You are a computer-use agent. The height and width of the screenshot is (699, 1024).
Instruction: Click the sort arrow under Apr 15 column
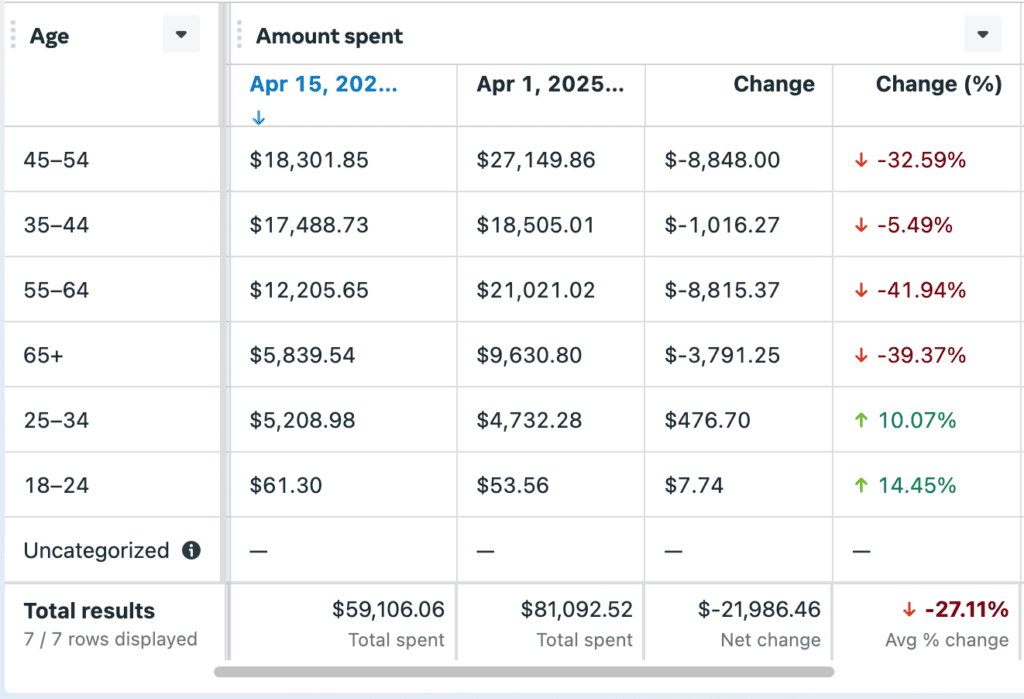click(x=258, y=117)
